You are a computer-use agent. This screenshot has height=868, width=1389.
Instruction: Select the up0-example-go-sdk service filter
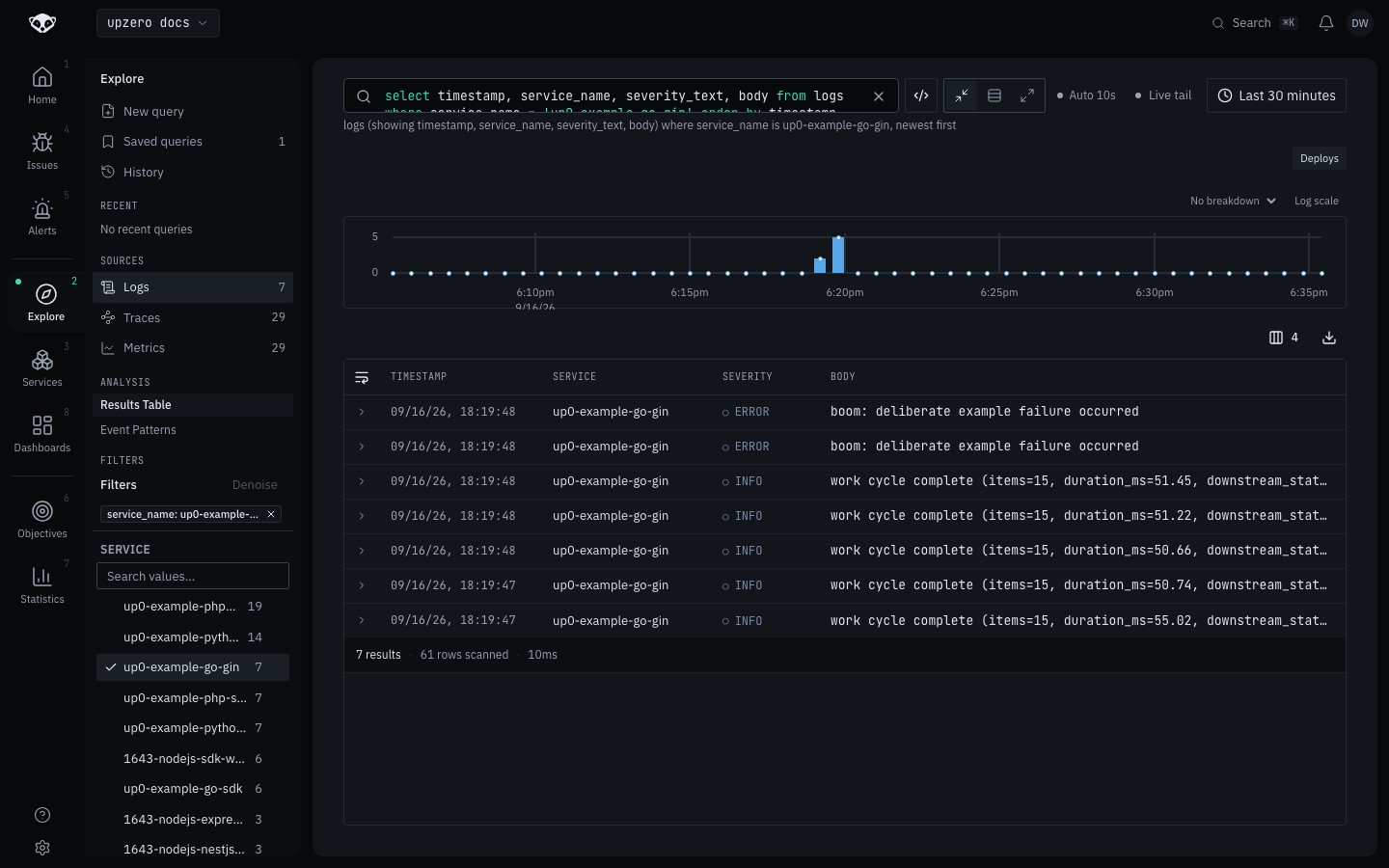pyautogui.click(x=193, y=789)
